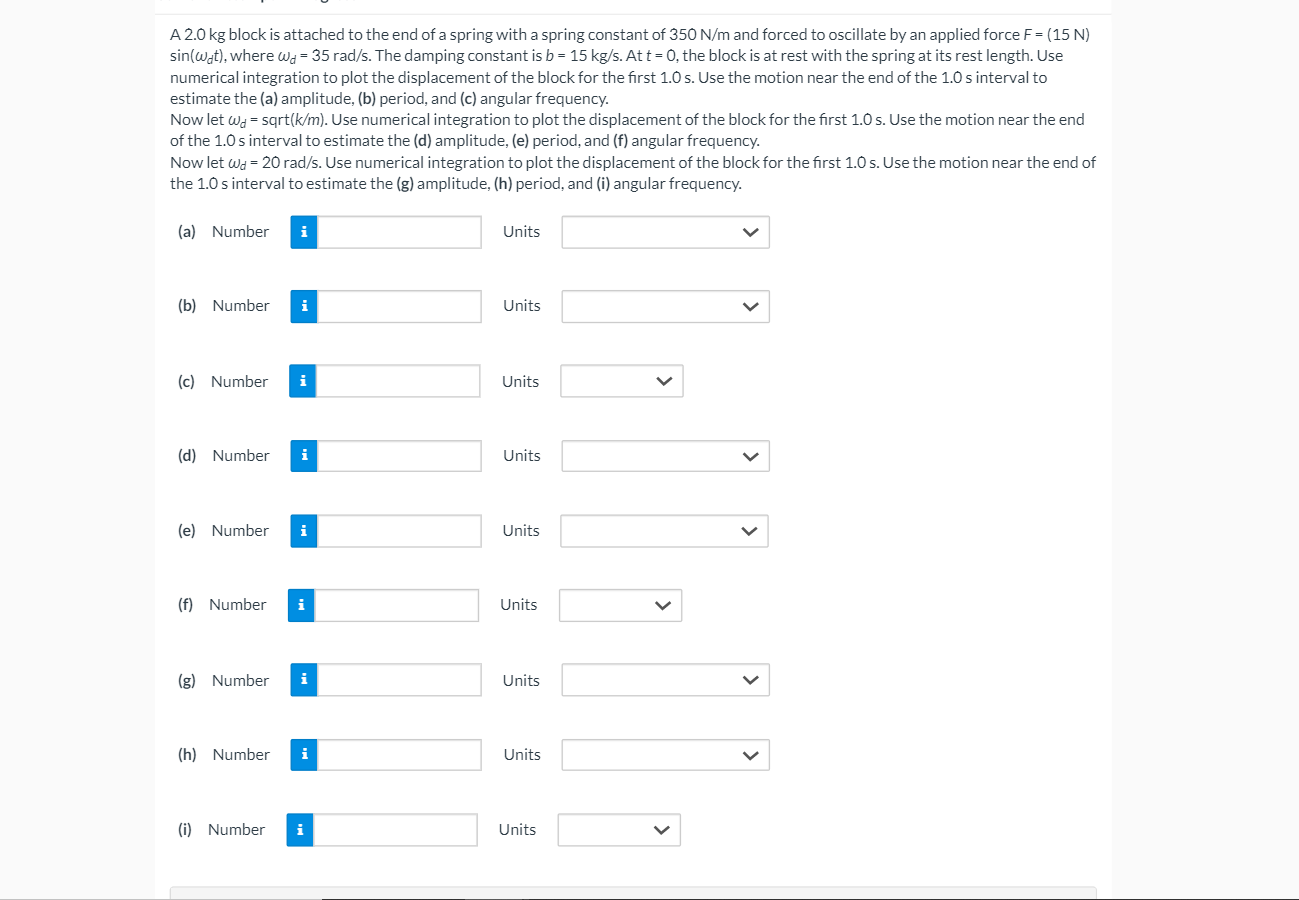Open the Units dropdown for part (i)

[x=618, y=829]
